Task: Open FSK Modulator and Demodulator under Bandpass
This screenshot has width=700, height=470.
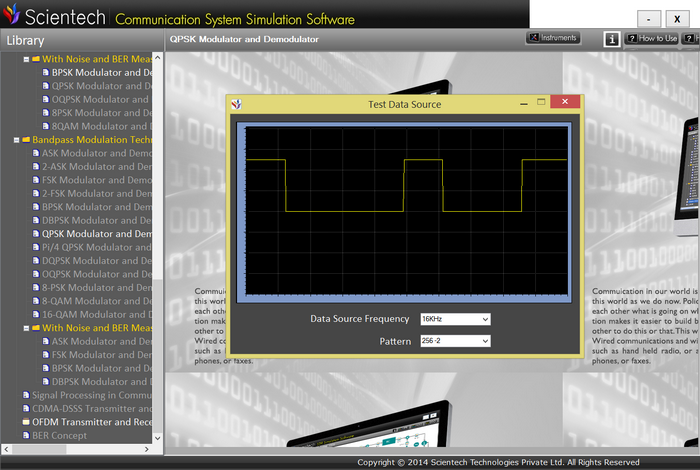Action: [x=97, y=180]
